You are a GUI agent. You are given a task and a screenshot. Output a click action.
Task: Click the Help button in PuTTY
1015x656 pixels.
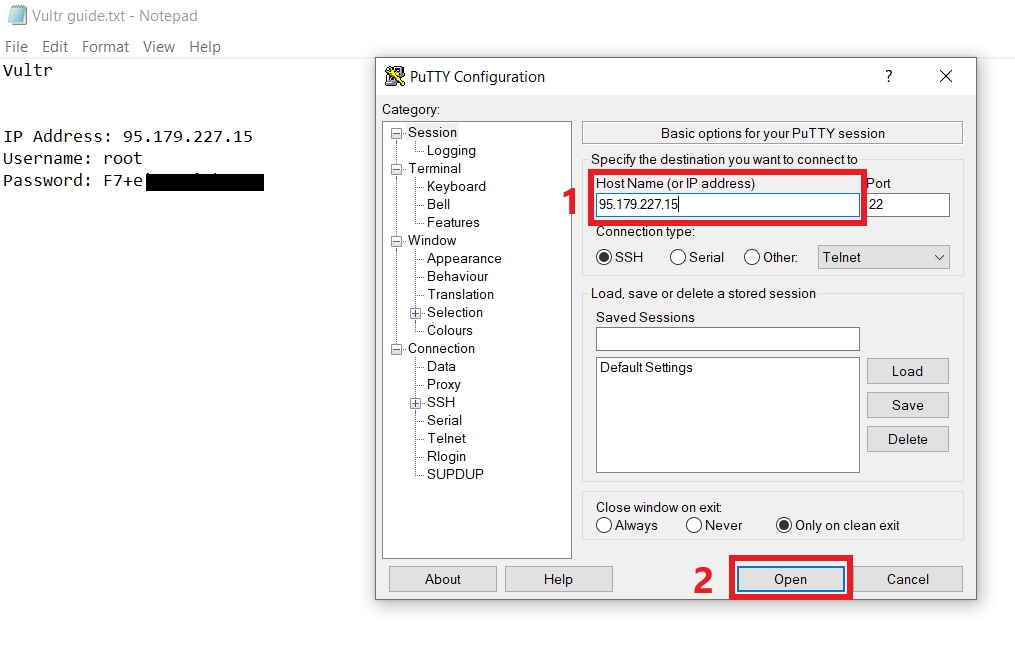(x=558, y=579)
